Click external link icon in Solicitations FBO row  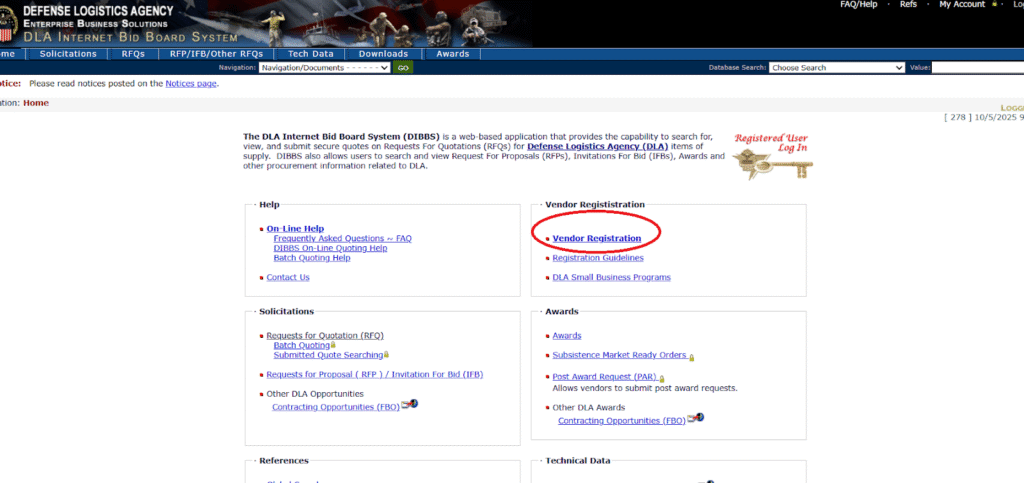409,406
